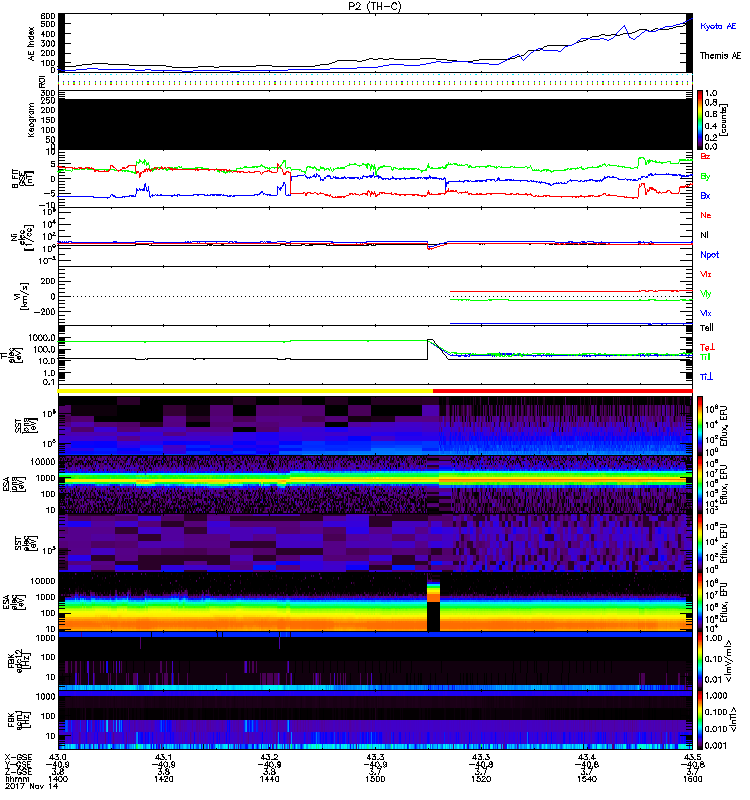
Task: Click the green Viy velocity legend
Action: [x=705, y=294]
